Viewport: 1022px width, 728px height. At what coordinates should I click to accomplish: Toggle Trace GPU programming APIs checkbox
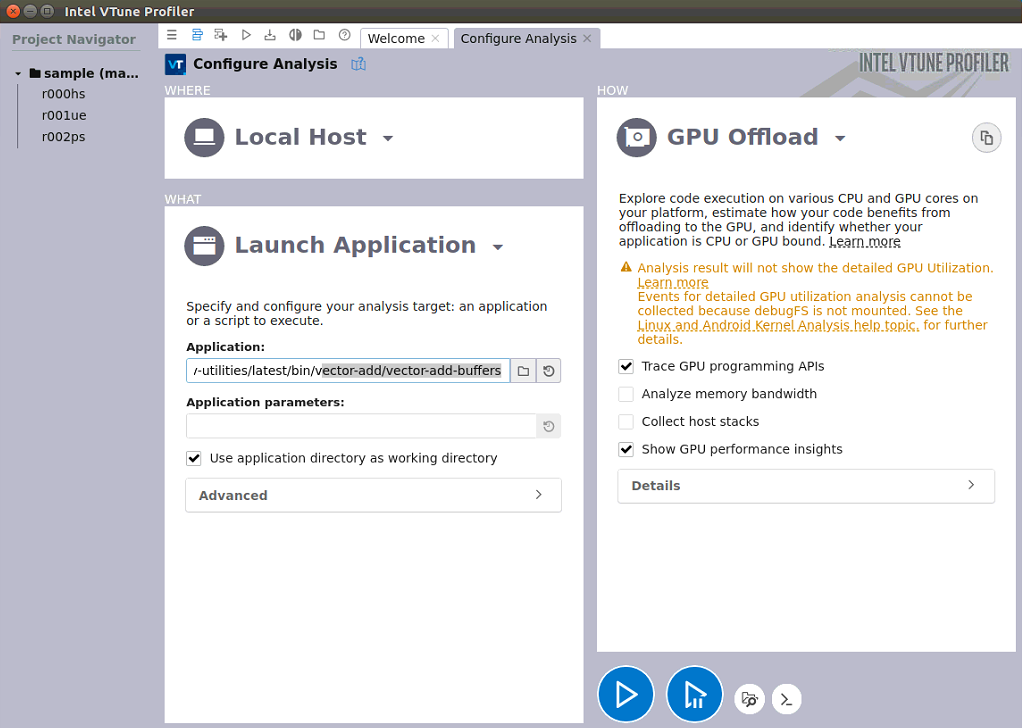point(626,366)
